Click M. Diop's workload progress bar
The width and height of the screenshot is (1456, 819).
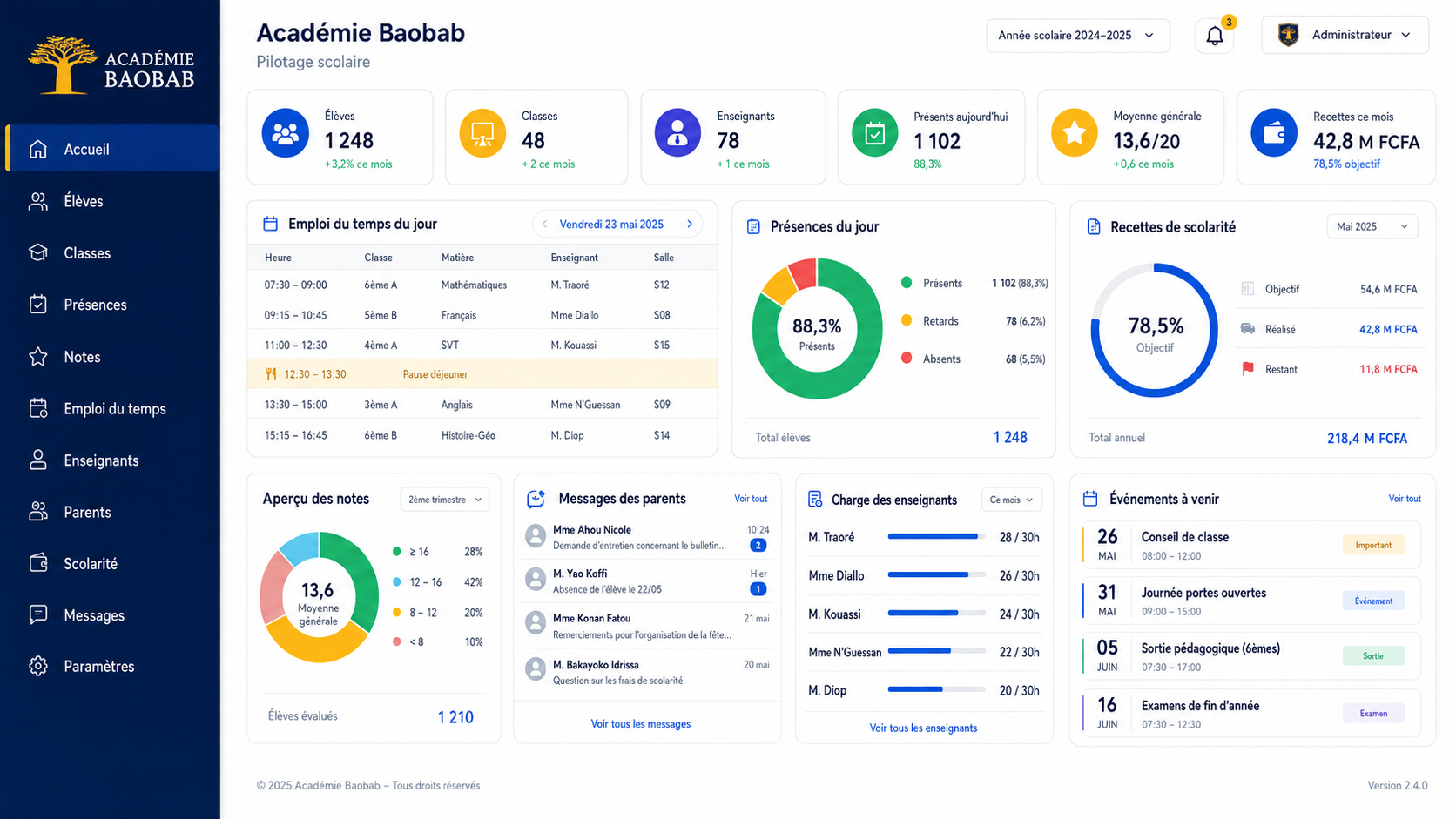click(x=936, y=690)
